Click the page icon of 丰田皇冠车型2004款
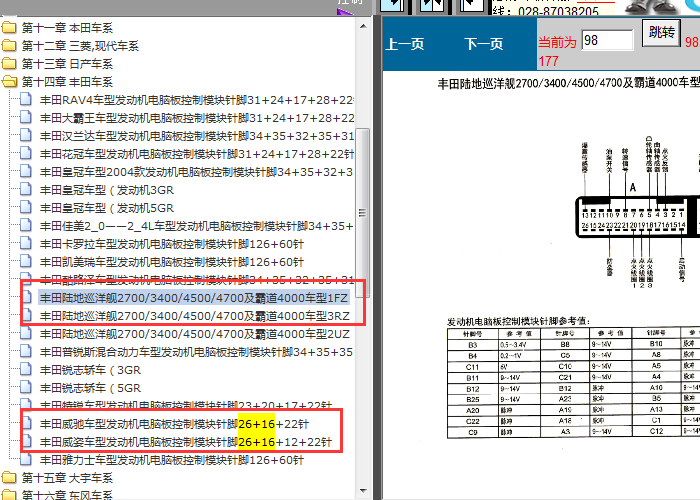Image resolution: width=700 pixels, height=500 pixels. tap(26, 171)
